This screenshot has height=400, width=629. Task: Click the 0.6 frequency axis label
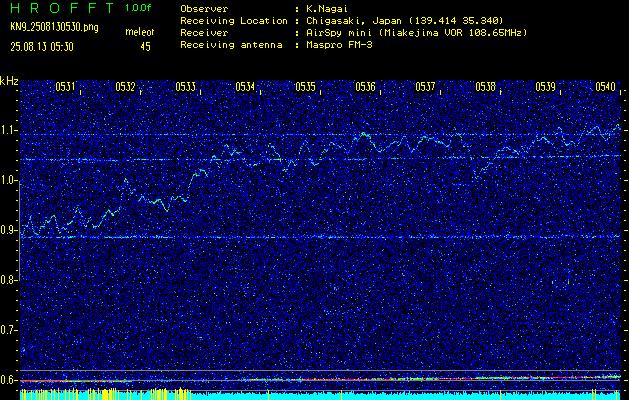[8, 380]
